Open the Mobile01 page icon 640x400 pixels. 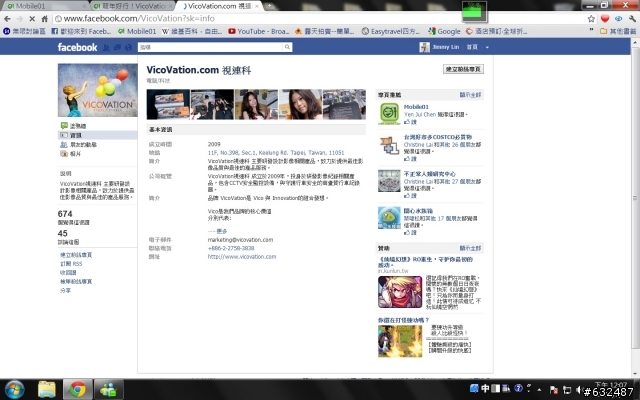[x=389, y=113]
